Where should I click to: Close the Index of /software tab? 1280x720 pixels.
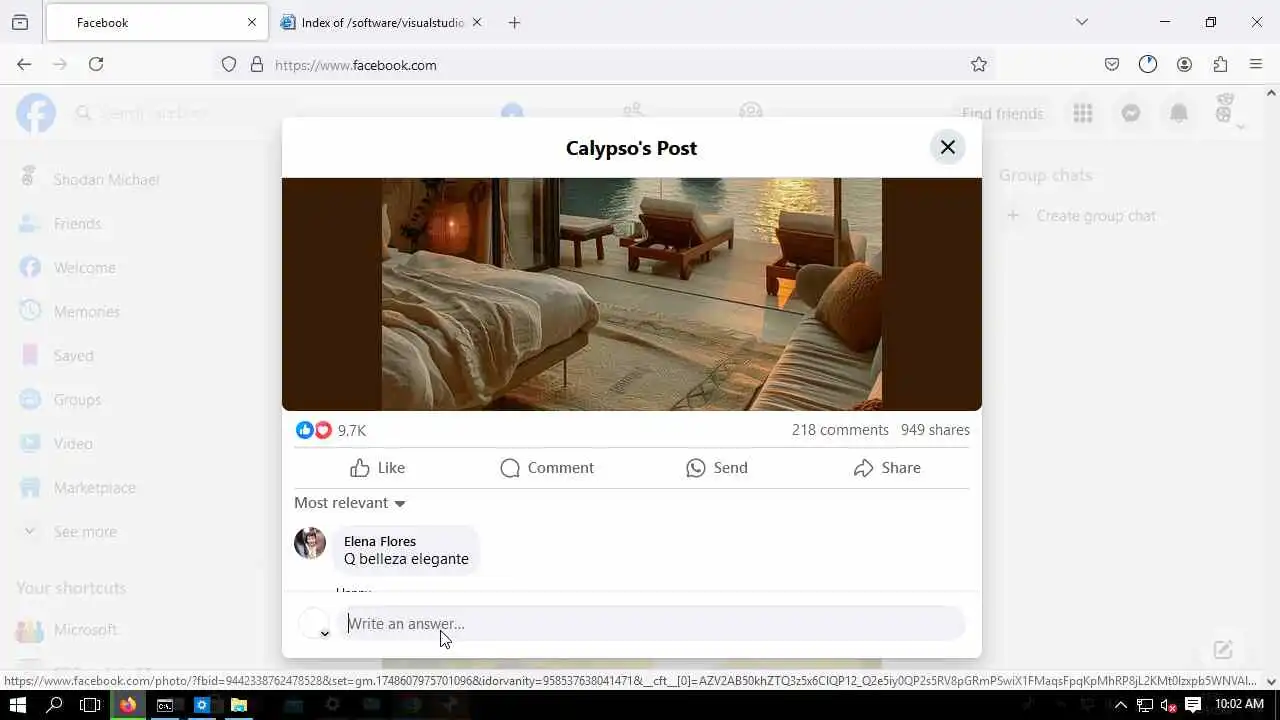(477, 22)
